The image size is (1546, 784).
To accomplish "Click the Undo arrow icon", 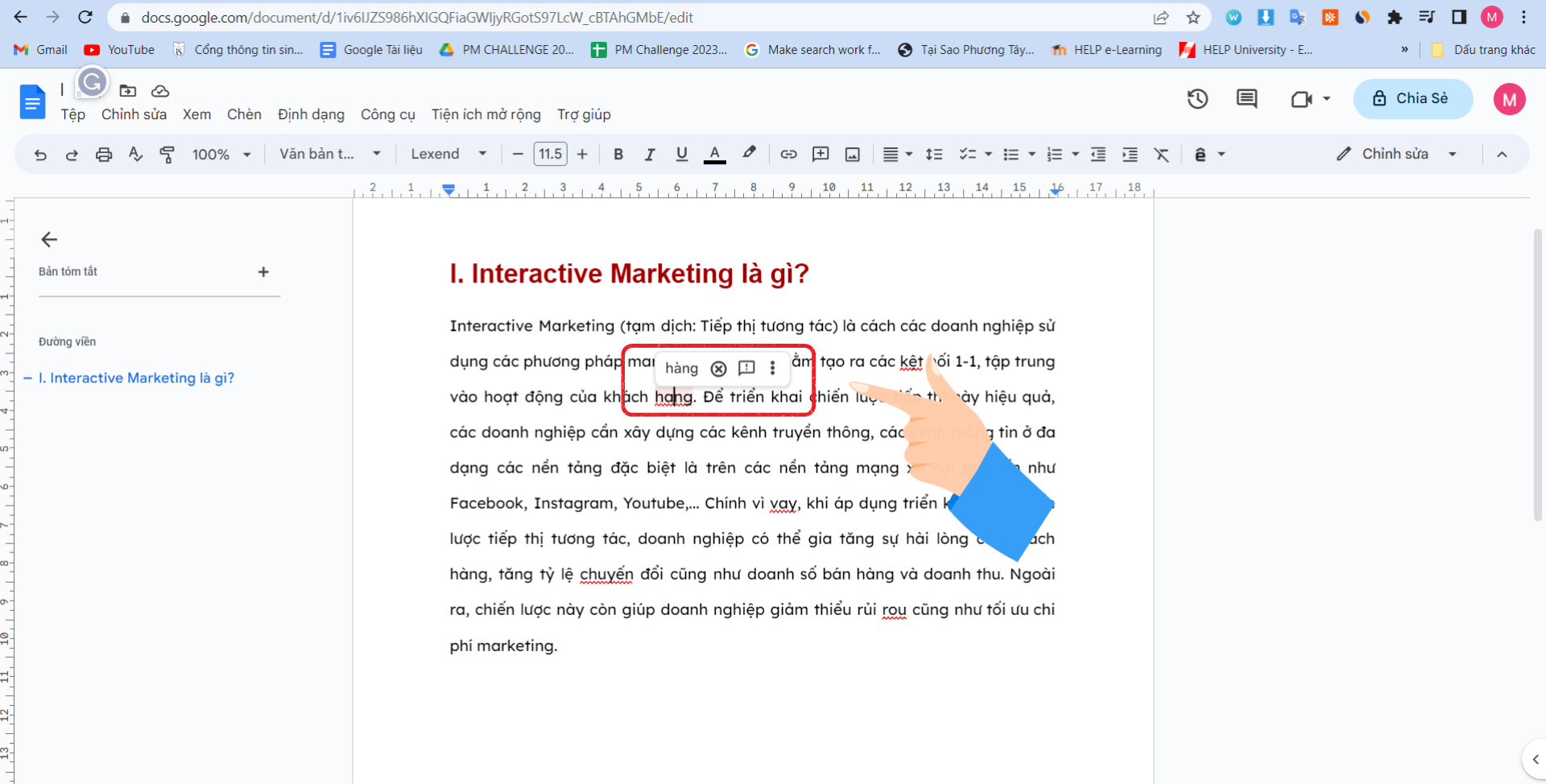I will 40,155.
